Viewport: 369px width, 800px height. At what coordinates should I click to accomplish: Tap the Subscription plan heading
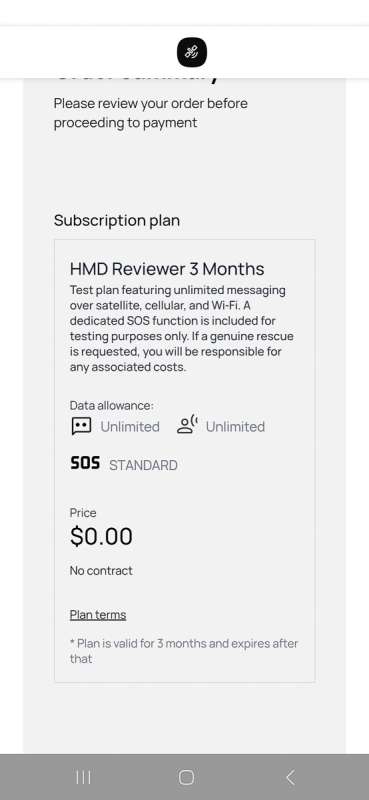pyautogui.click(x=117, y=220)
